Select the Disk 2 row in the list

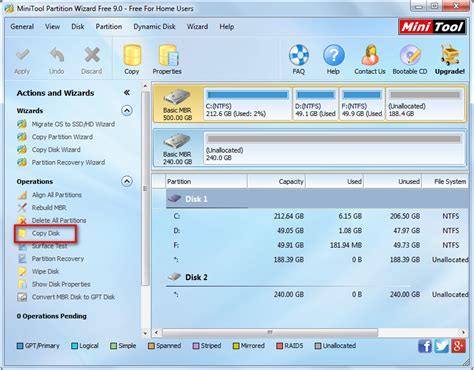[x=317, y=277]
